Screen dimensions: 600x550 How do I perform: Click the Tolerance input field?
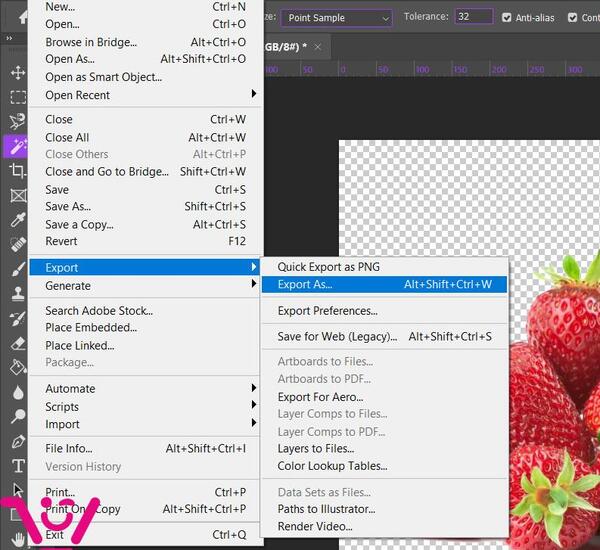[x=474, y=16]
